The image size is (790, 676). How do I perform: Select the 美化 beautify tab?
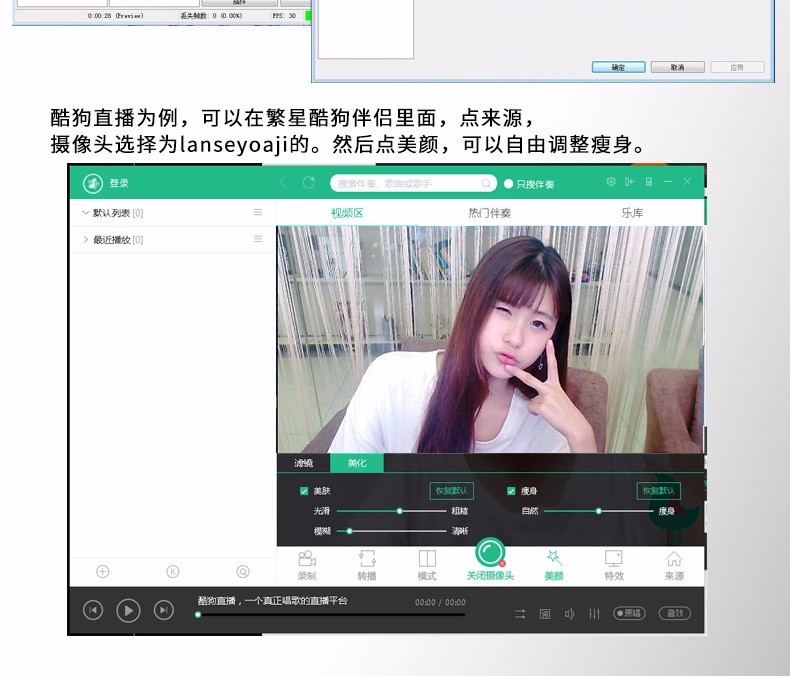click(x=357, y=463)
